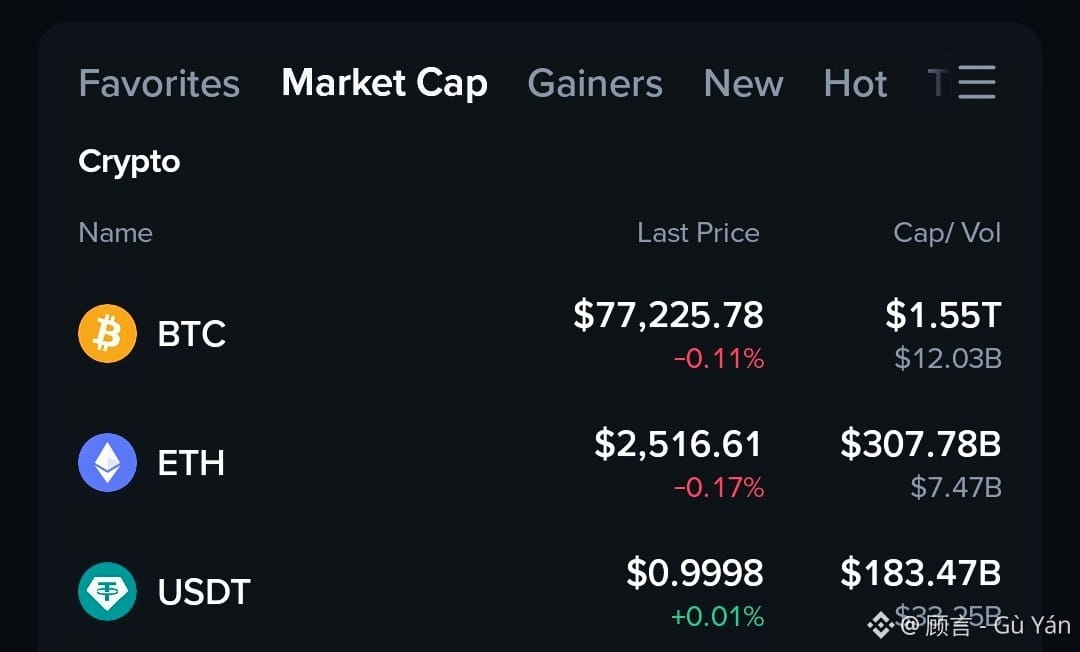Switch to the New tab

pos(743,83)
